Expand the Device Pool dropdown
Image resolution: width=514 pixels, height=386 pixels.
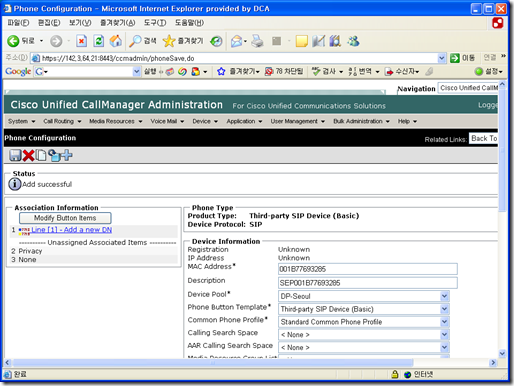point(444,296)
